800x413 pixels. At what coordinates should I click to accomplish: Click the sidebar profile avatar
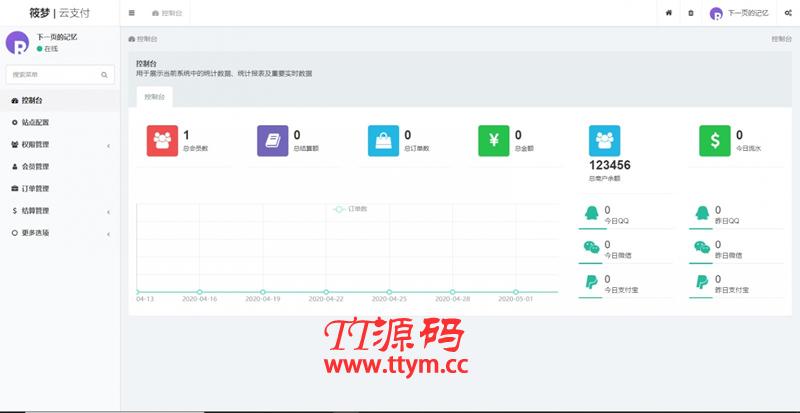tap(17, 42)
